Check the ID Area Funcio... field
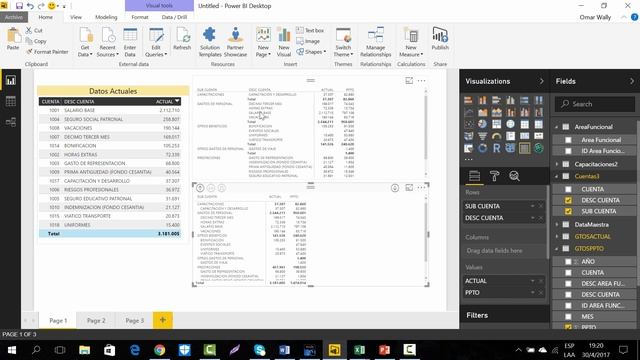640x360 pixels. [x=568, y=151]
